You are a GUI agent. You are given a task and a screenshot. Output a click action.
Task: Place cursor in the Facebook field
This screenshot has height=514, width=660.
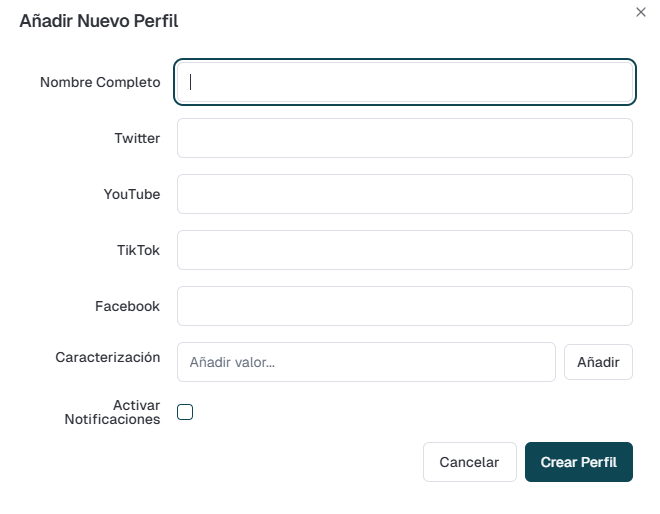click(x=405, y=306)
